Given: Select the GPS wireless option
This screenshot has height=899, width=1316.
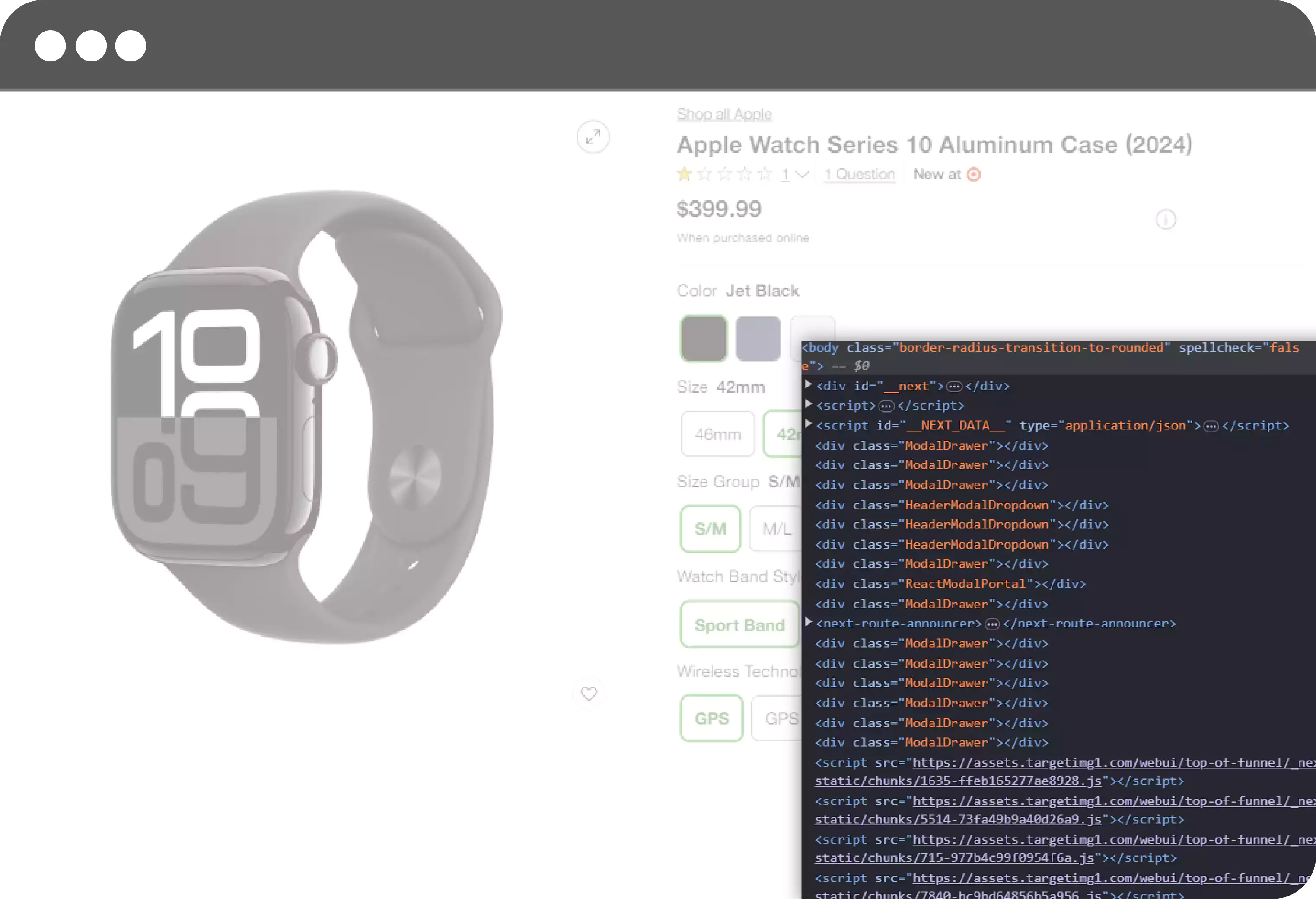Looking at the screenshot, I should tap(711, 718).
